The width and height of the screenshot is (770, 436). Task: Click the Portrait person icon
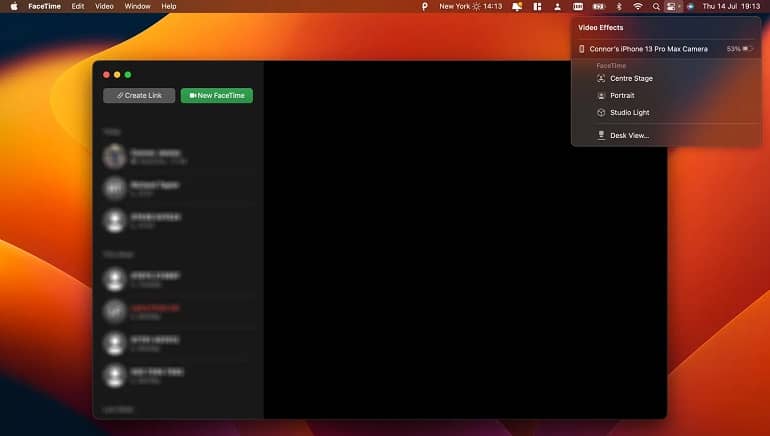click(601, 96)
